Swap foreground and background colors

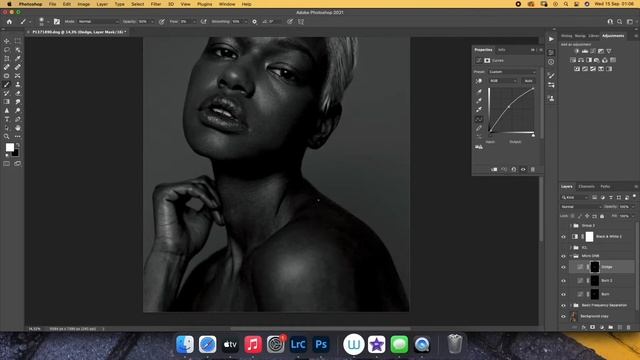18,145
